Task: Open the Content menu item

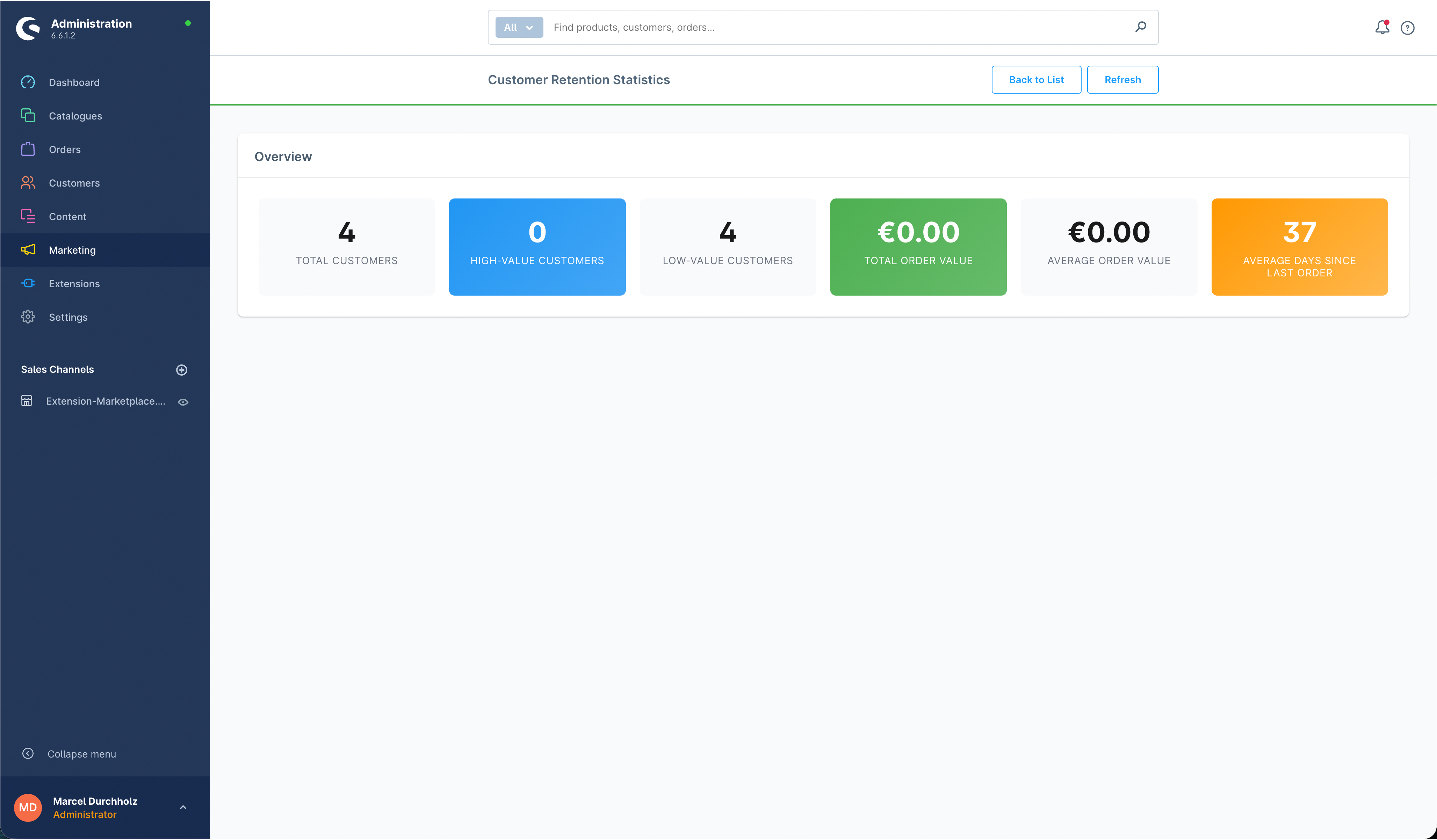Action: tap(67, 217)
